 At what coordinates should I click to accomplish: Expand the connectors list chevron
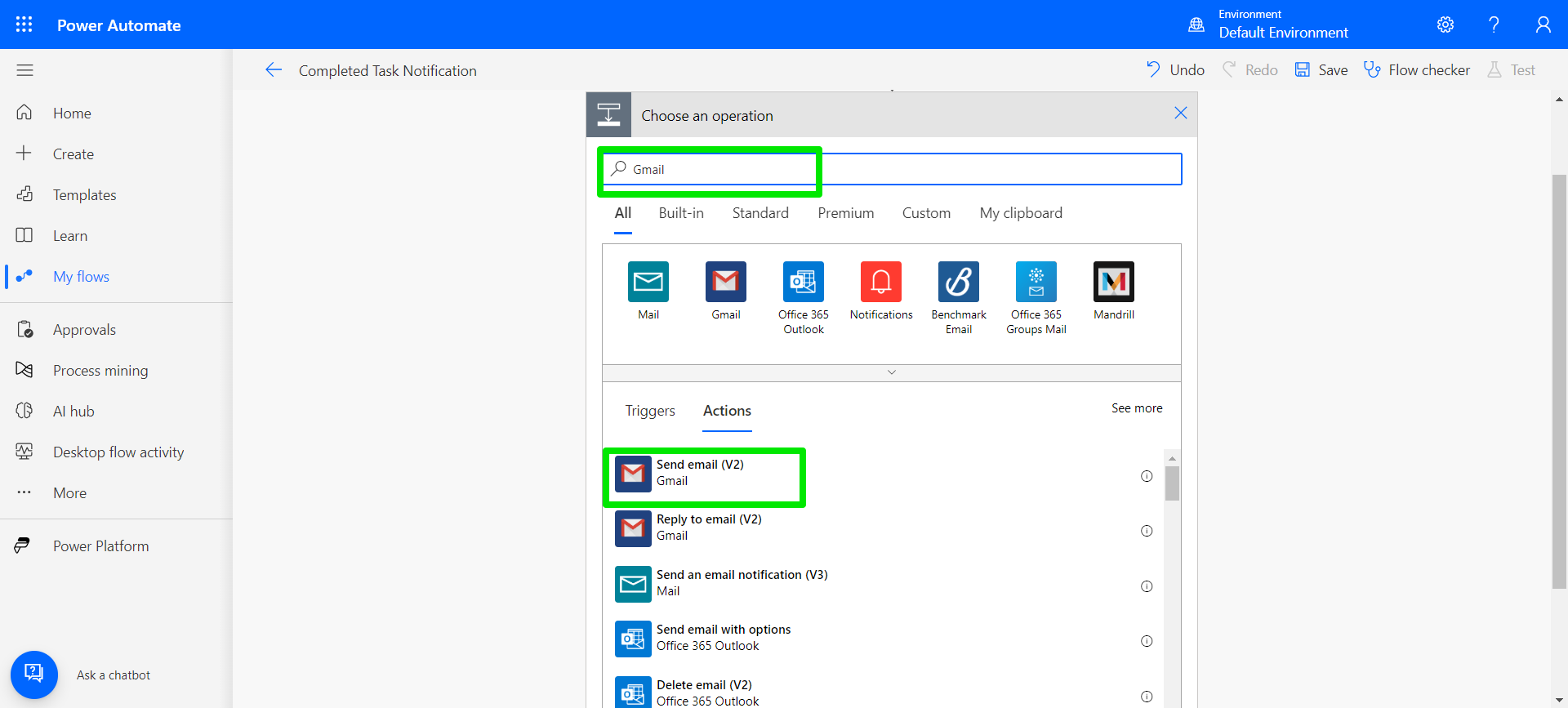892,372
